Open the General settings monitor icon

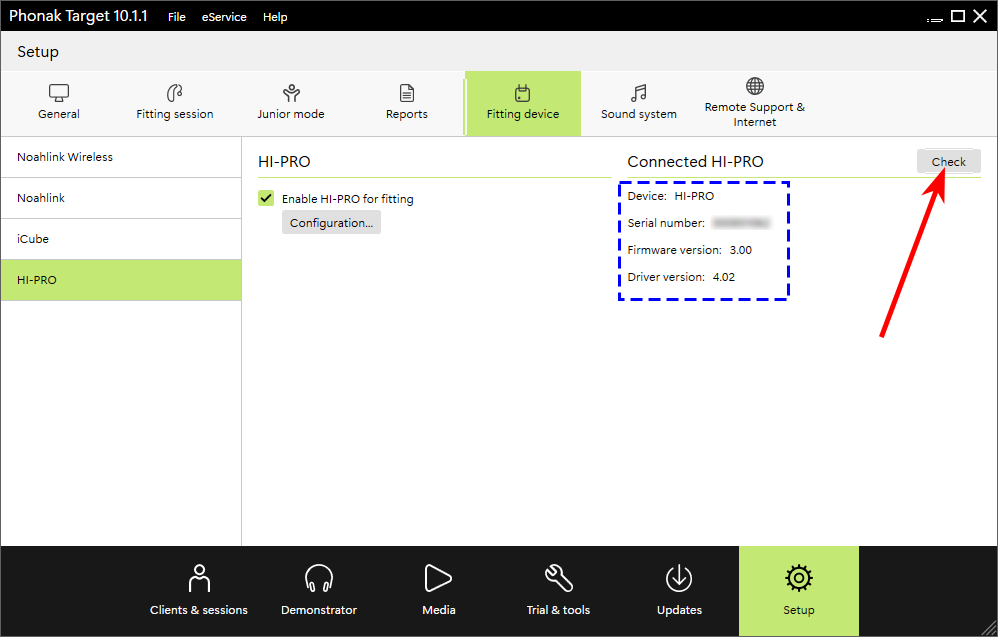59,94
